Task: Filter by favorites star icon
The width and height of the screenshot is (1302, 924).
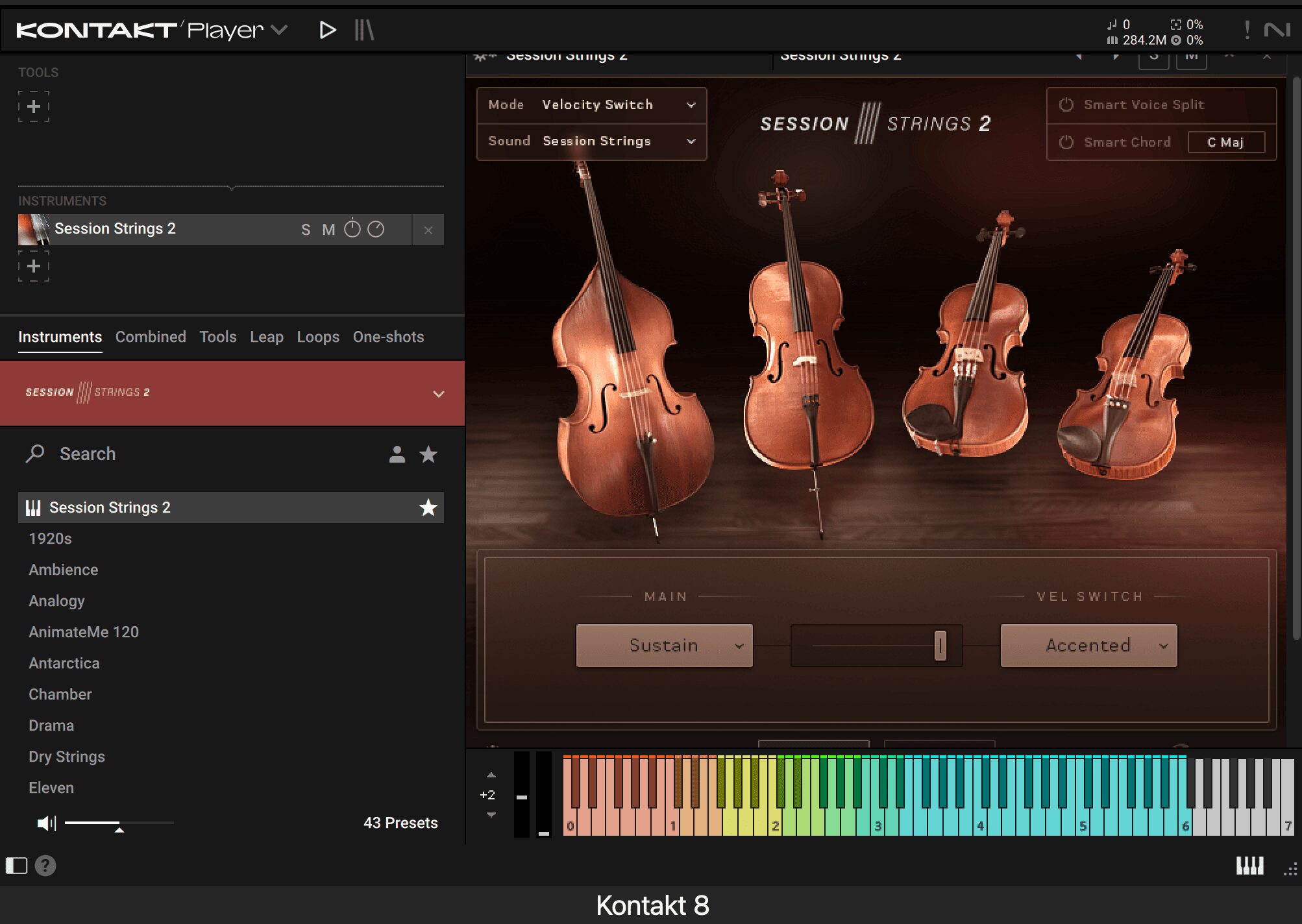Action: coord(428,454)
